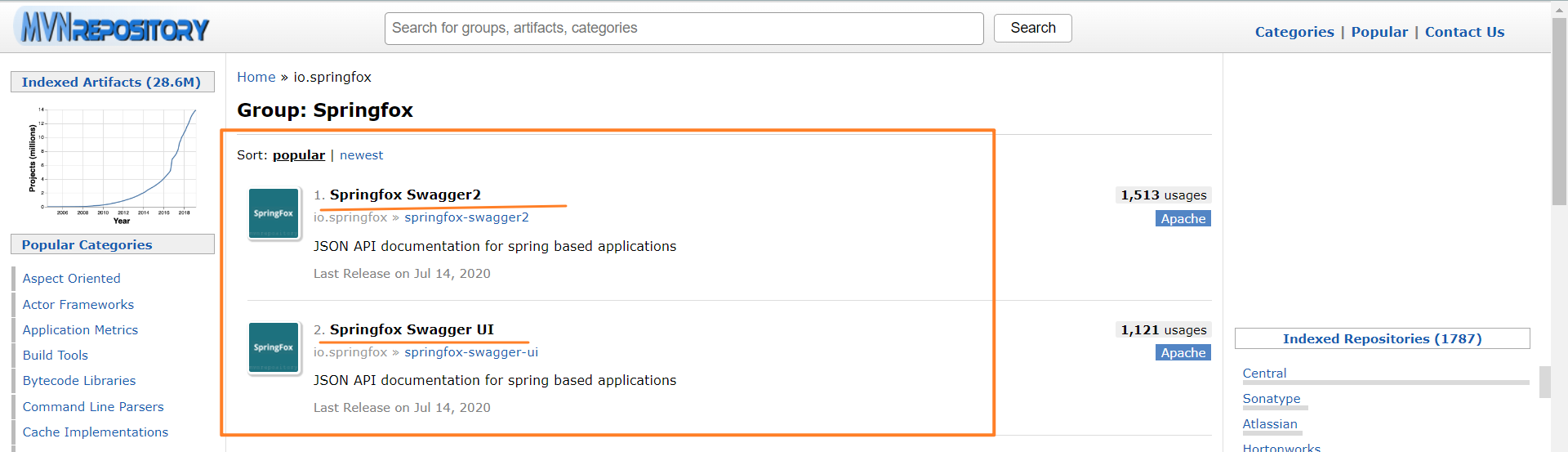Open the Actor Frameworks category
1568x452 pixels.
[78, 305]
